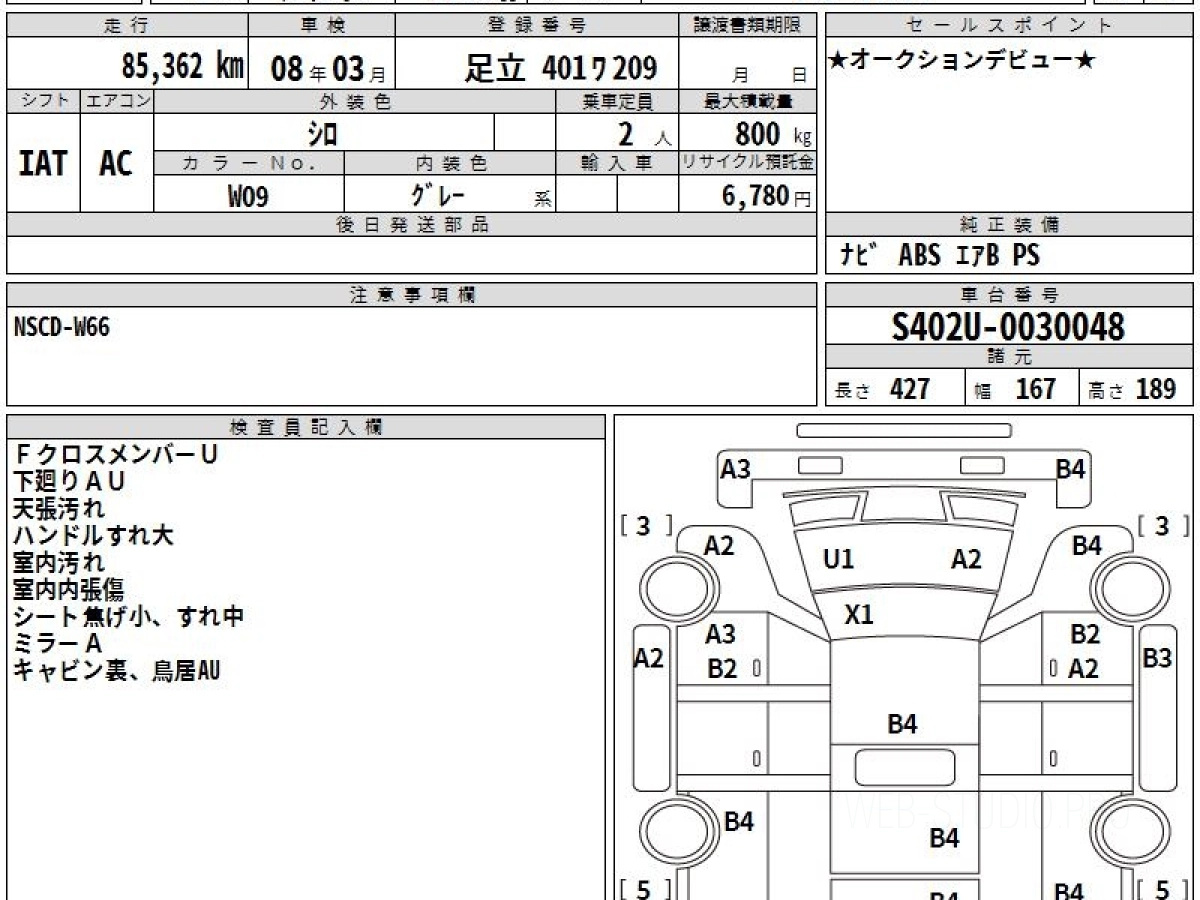This screenshot has height=900, width=1200.
Task: Select the 純正装備 header
Action: (1009, 225)
